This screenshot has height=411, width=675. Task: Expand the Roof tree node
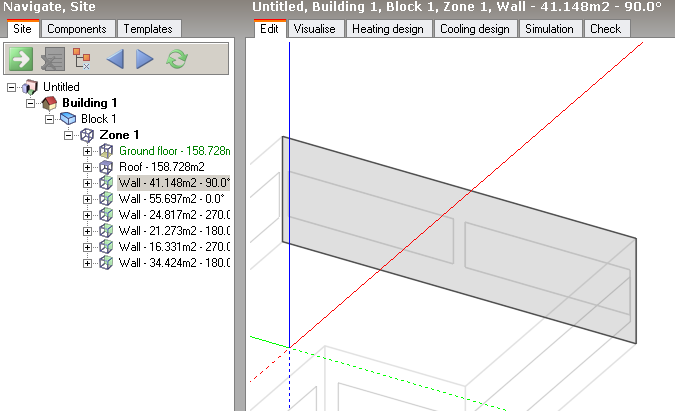click(88, 167)
